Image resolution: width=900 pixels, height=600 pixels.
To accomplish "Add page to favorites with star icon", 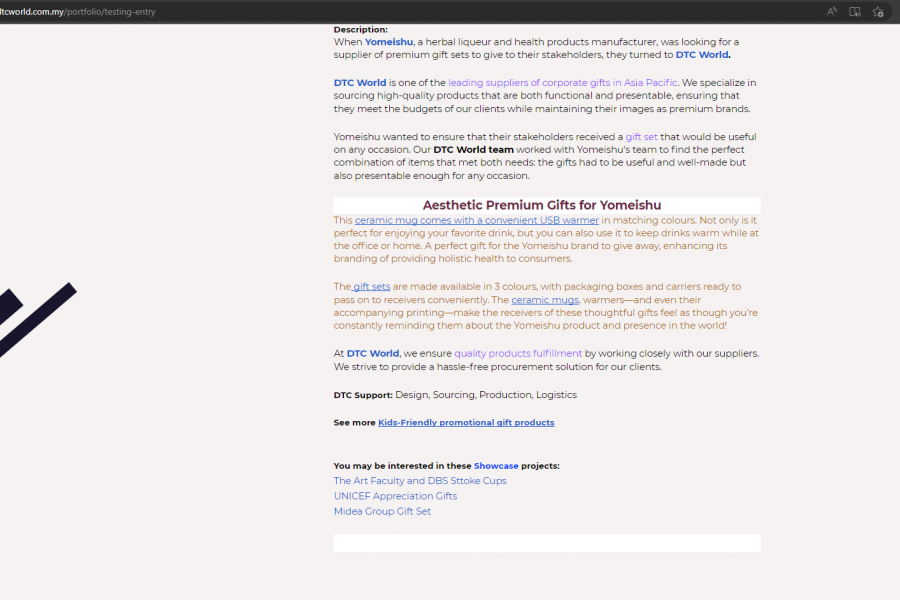I will [x=878, y=11].
